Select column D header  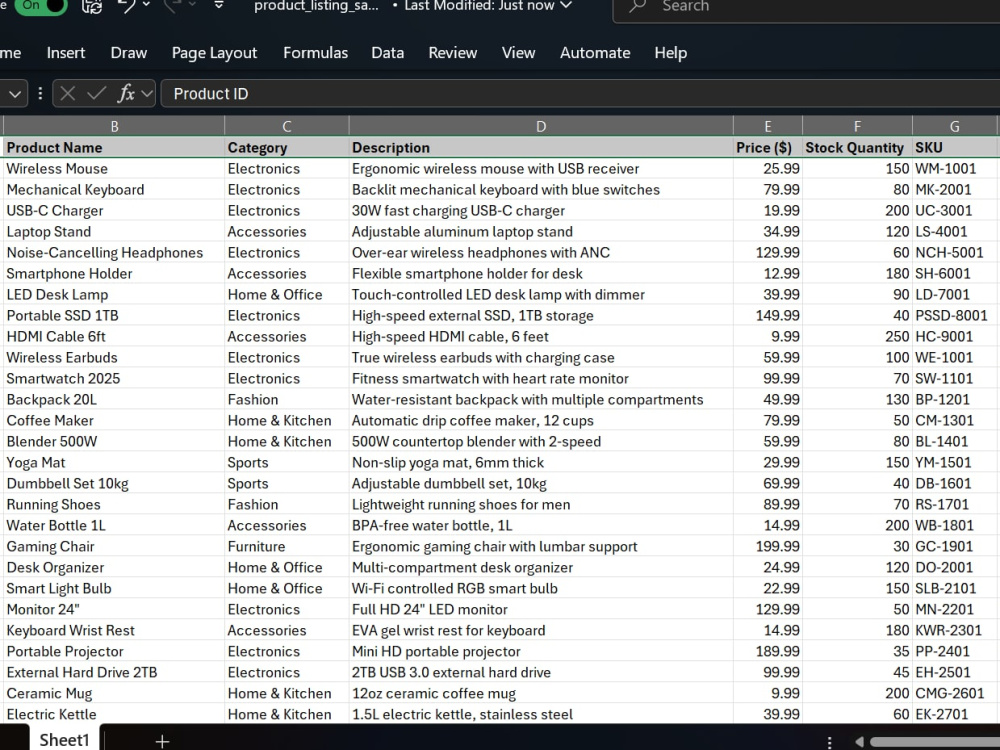click(541, 126)
